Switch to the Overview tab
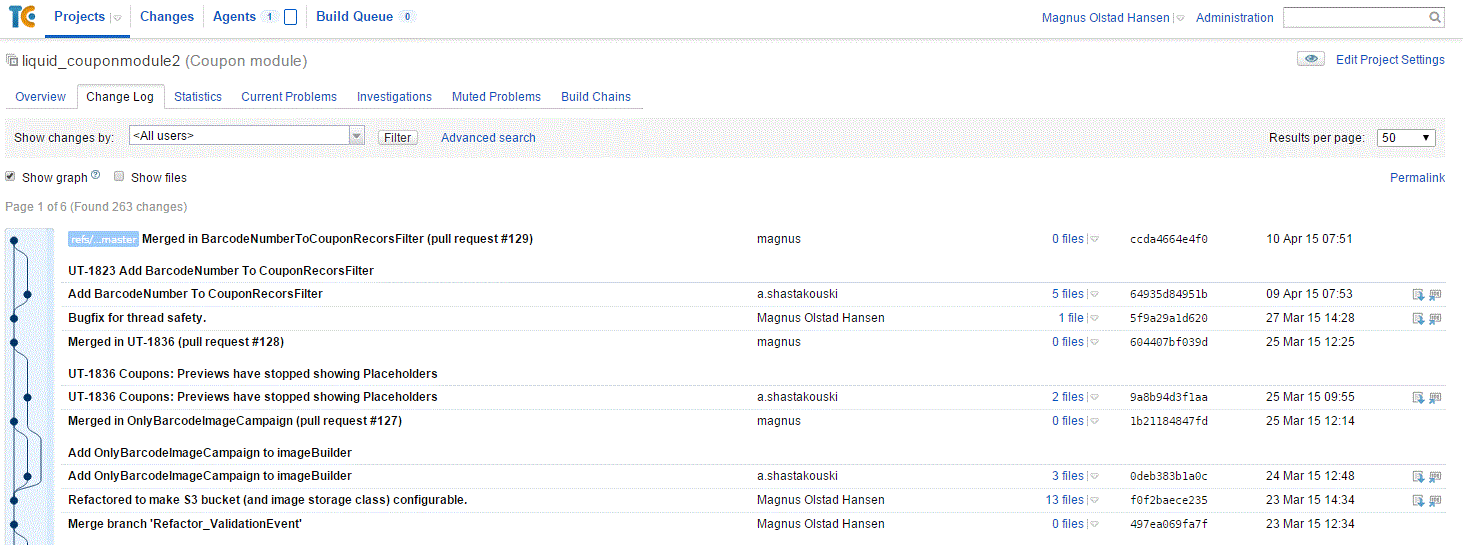Image resolution: width=1463 pixels, height=545 pixels. point(40,97)
